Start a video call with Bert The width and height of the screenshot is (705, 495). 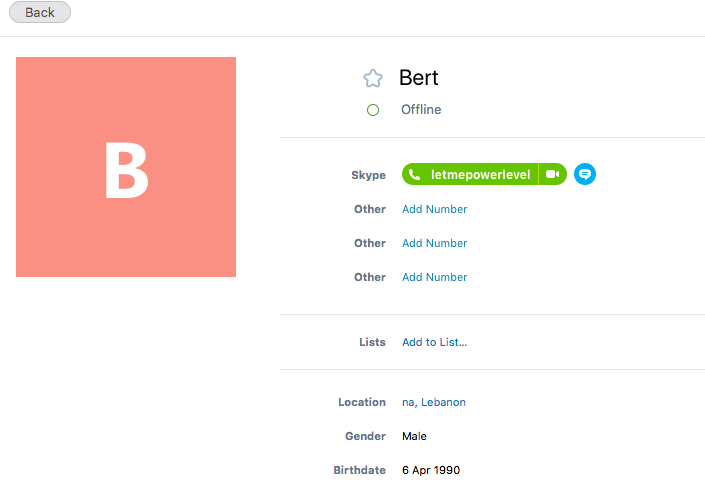pos(553,175)
